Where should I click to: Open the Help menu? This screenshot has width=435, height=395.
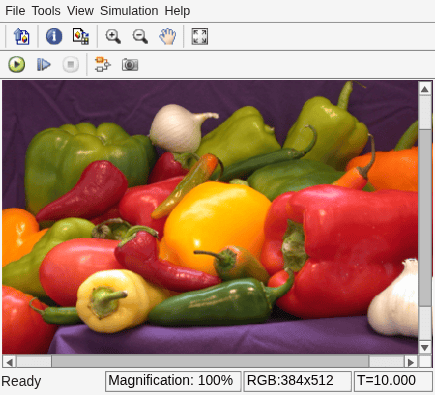pos(177,11)
